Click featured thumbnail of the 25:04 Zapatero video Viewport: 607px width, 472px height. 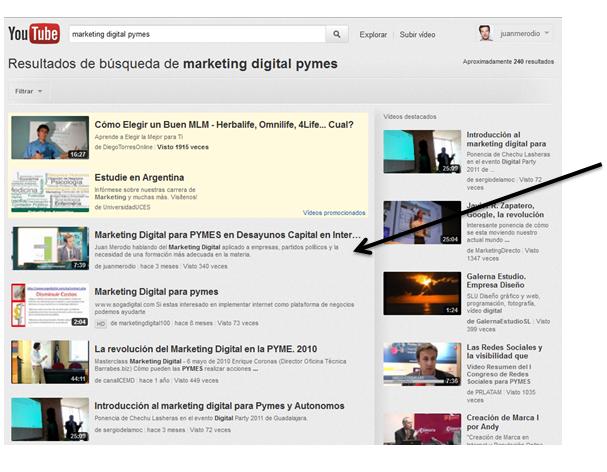(422, 222)
